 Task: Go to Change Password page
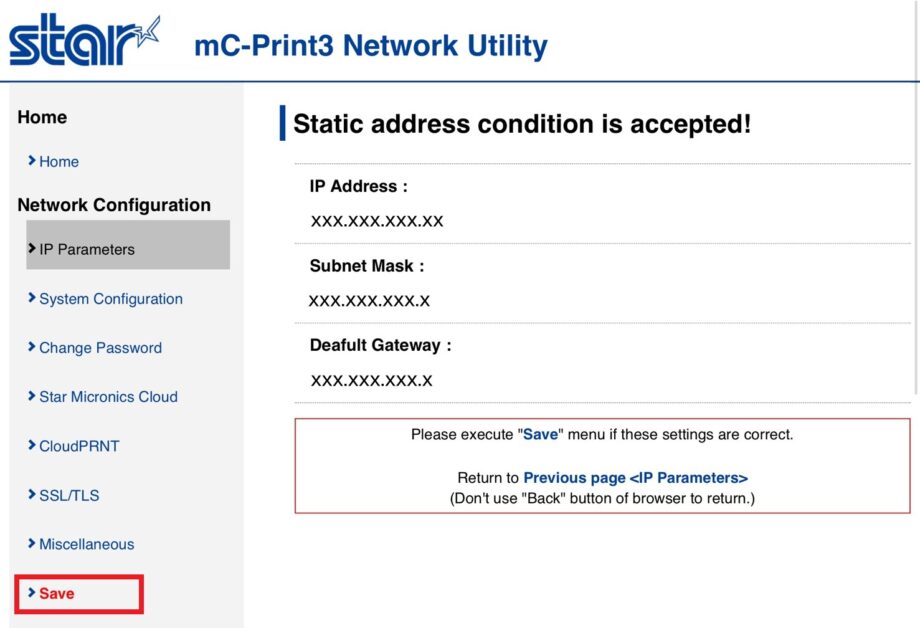(x=100, y=348)
